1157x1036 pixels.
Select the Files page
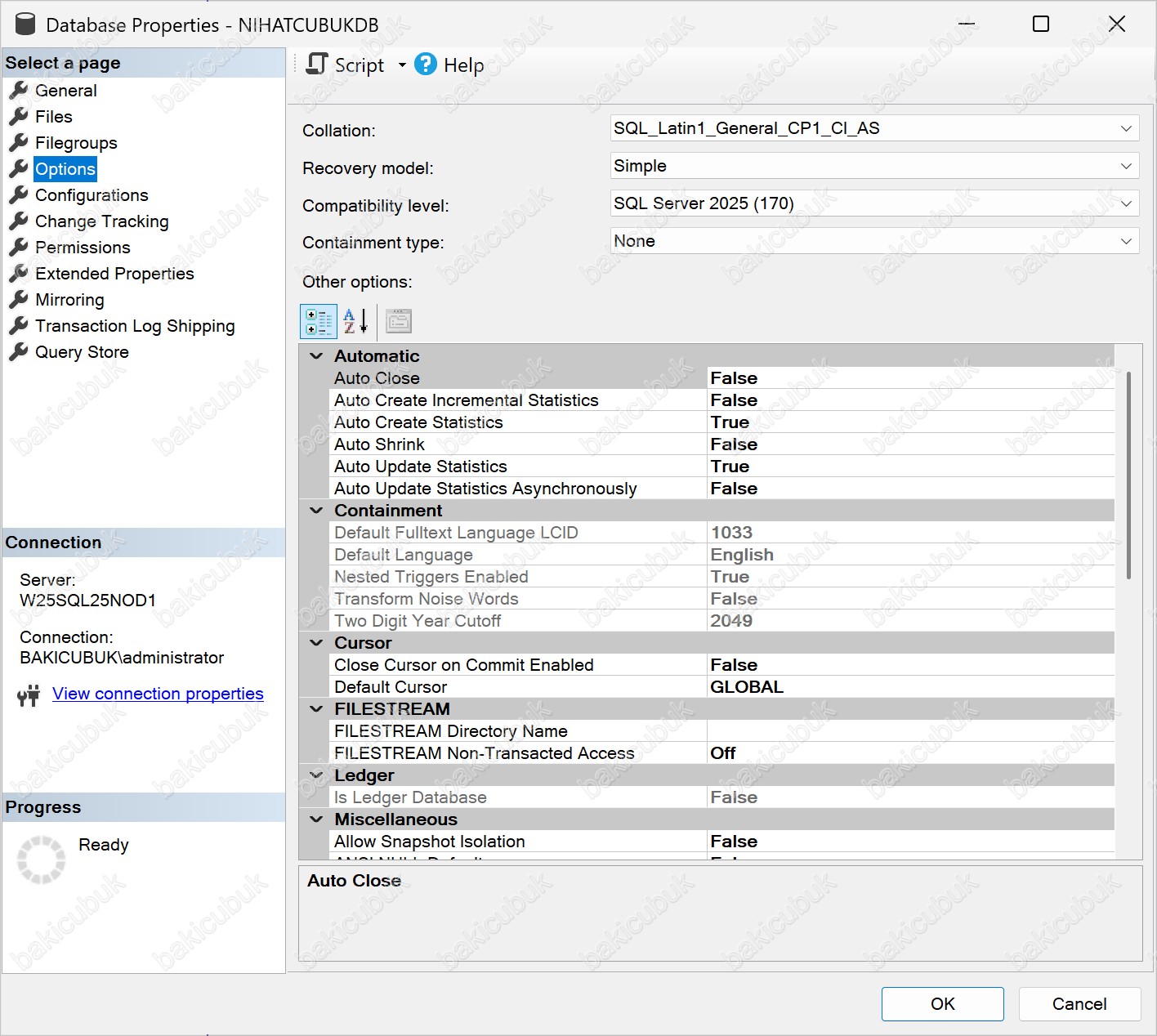[x=53, y=117]
